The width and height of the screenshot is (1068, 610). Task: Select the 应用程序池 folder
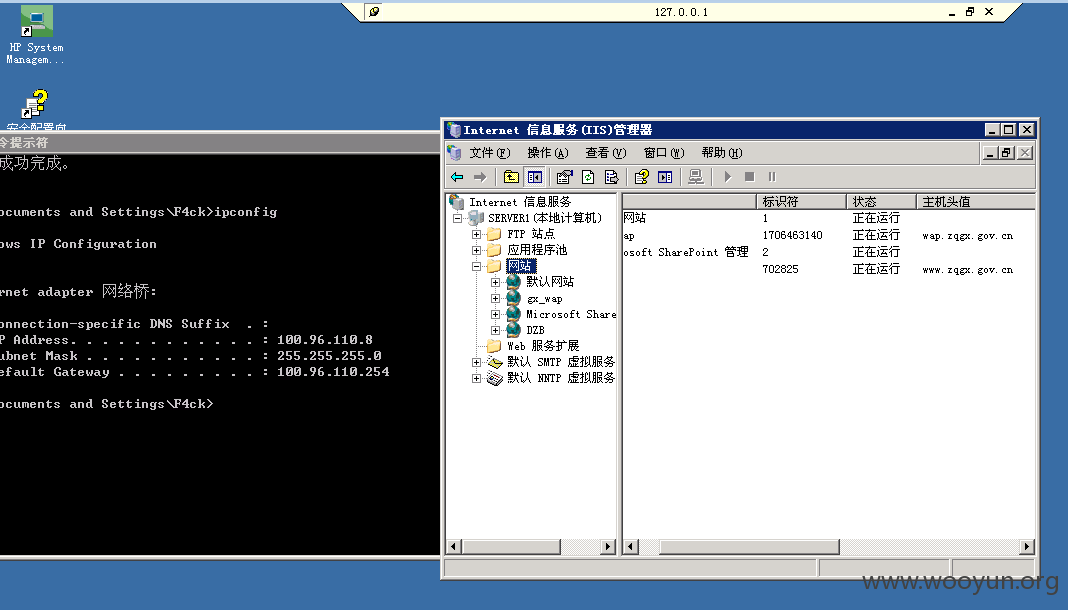pyautogui.click(x=537, y=250)
